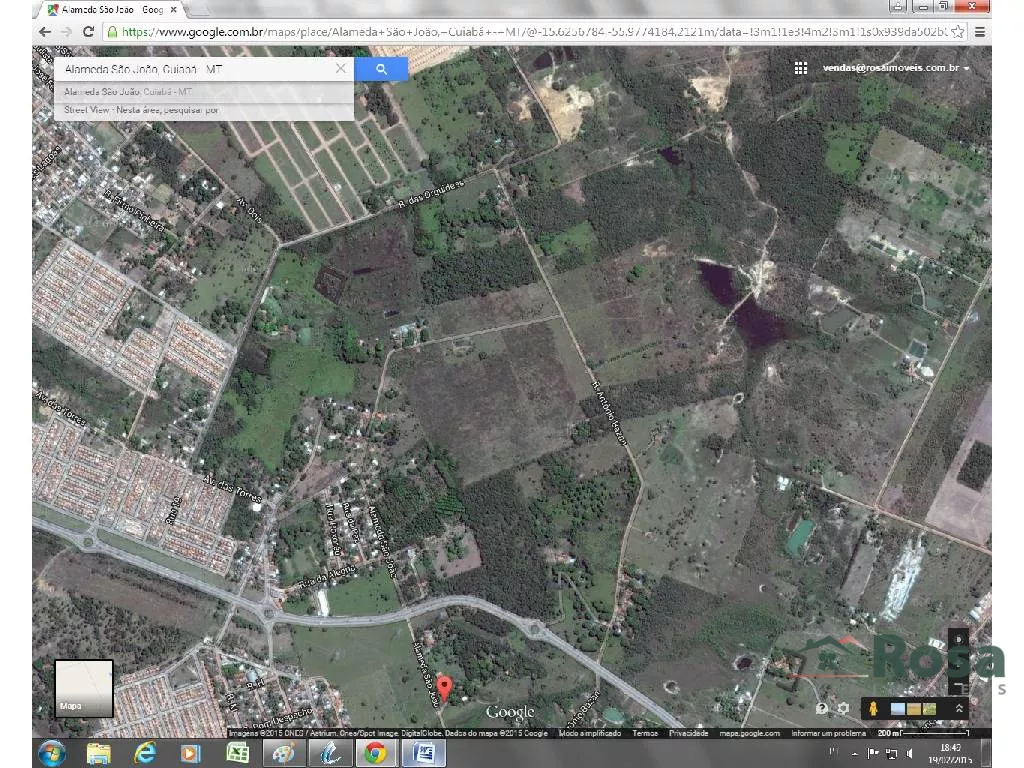Open the Google apps grid

click(800, 68)
